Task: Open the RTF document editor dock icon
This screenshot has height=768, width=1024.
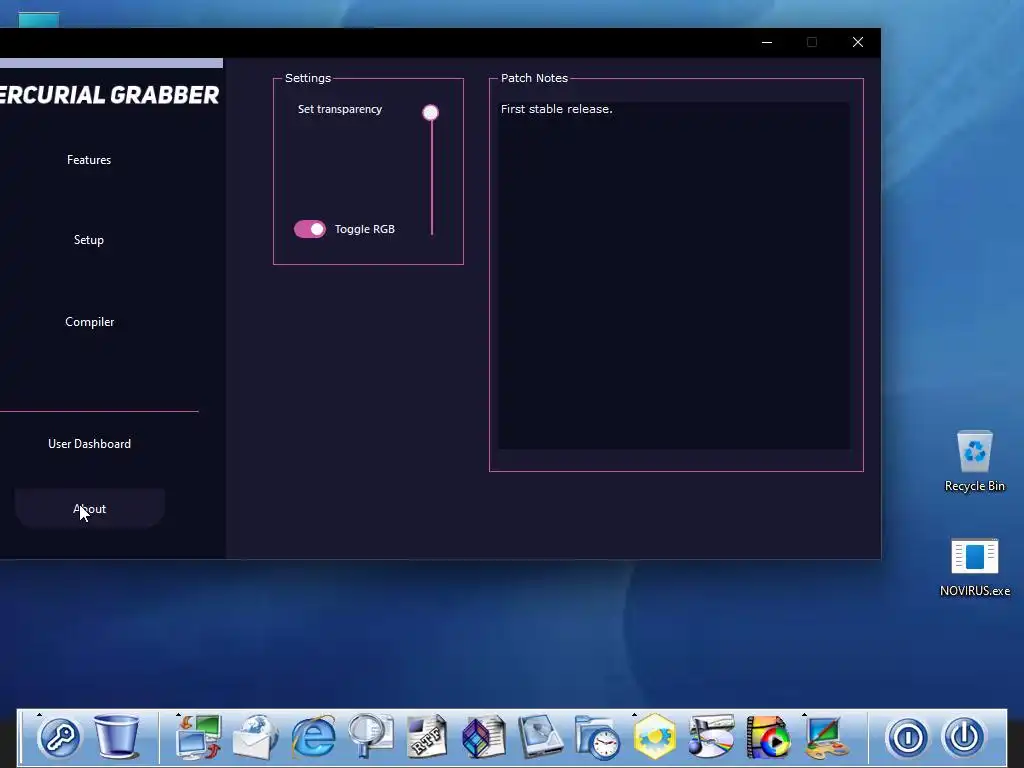Action: (x=427, y=737)
